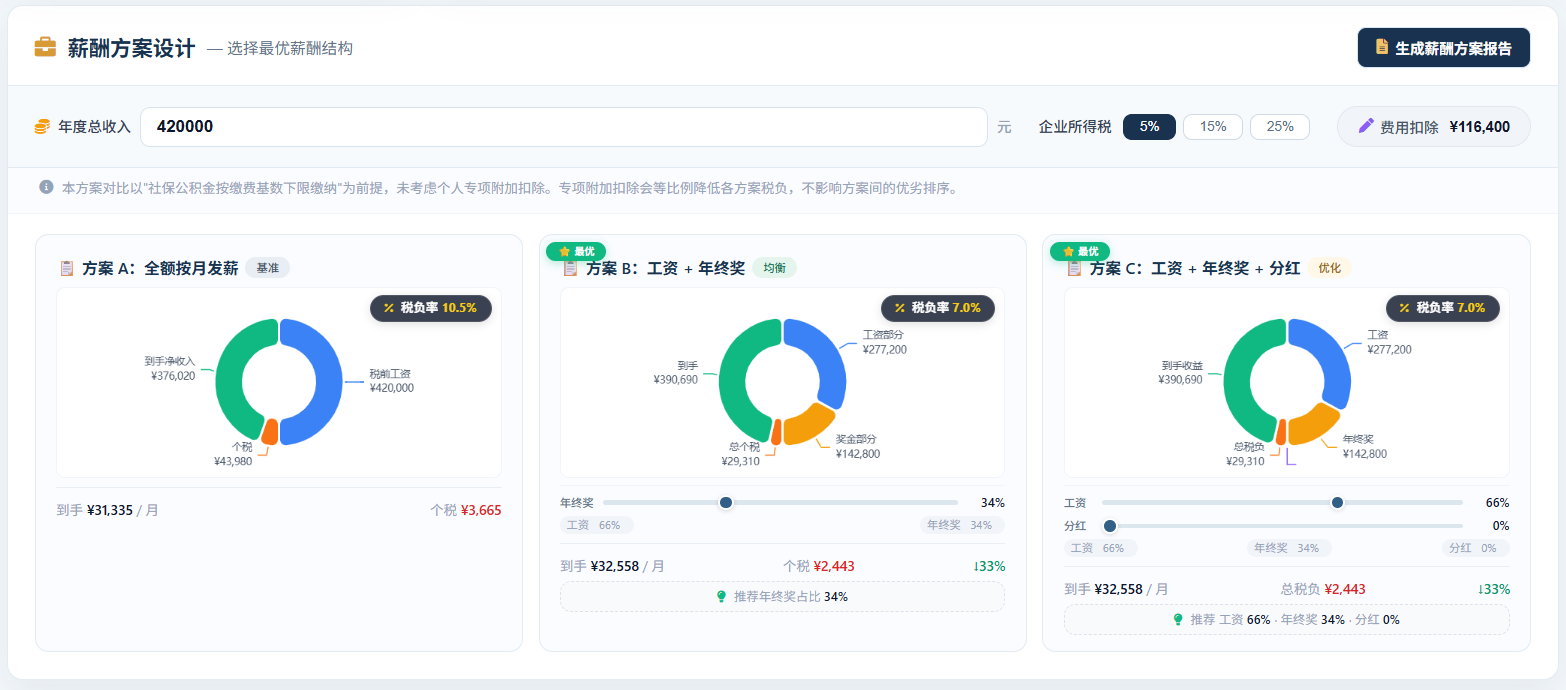Click the 税负率 10.5% badge in 方案 A
The height and width of the screenshot is (690, 1566).
(431, 308)
